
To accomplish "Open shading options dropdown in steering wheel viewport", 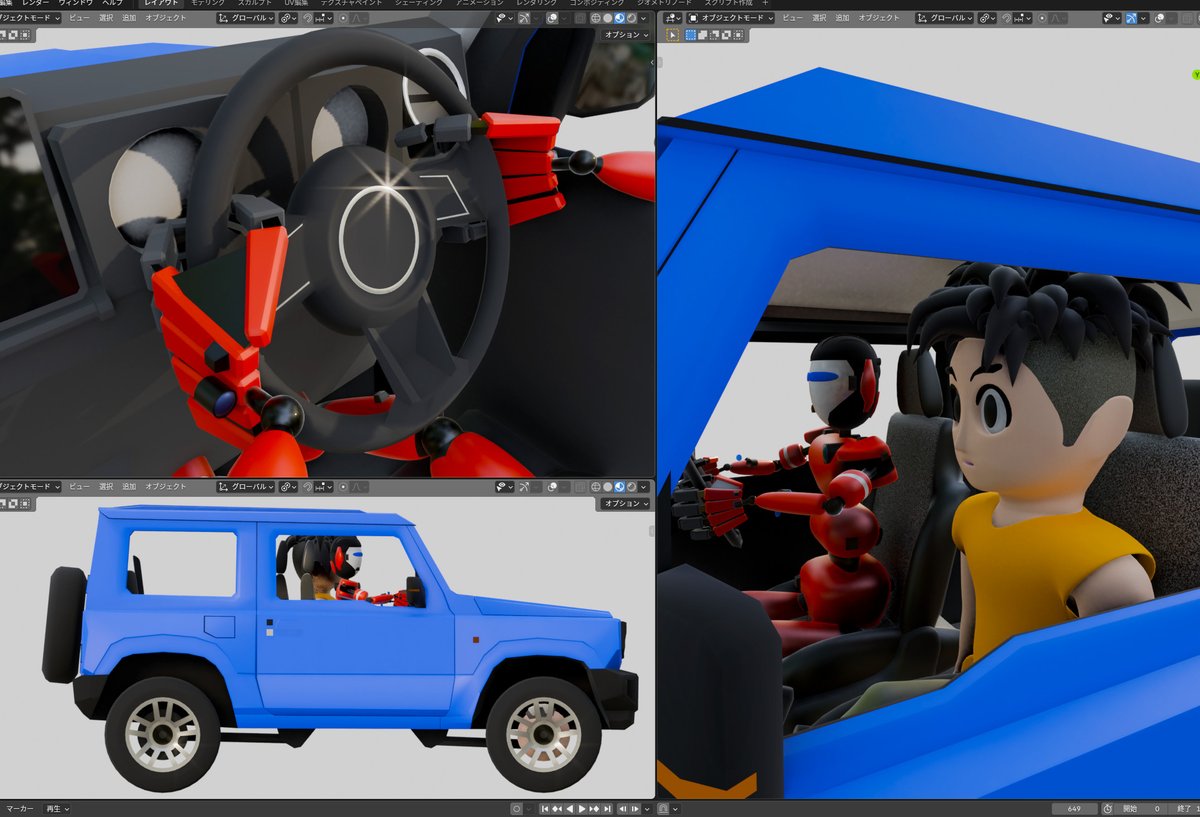I will [643, 18].
